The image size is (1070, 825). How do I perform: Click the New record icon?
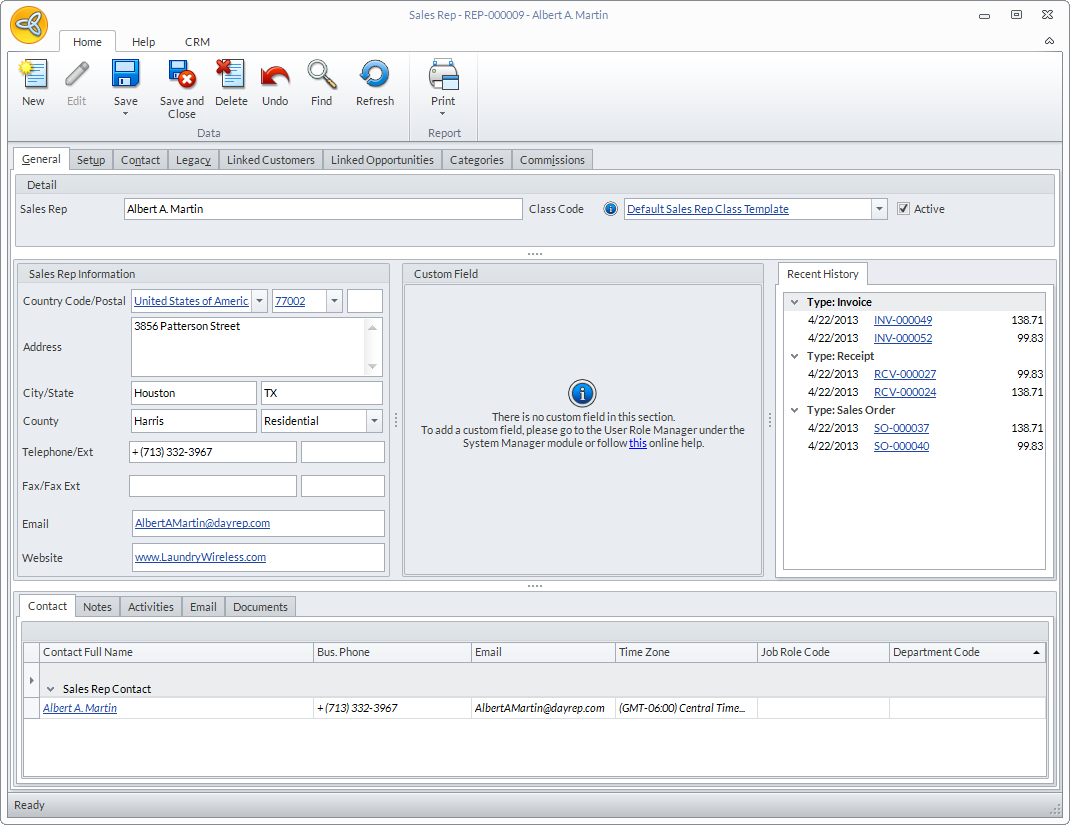(x=33, y=76)
